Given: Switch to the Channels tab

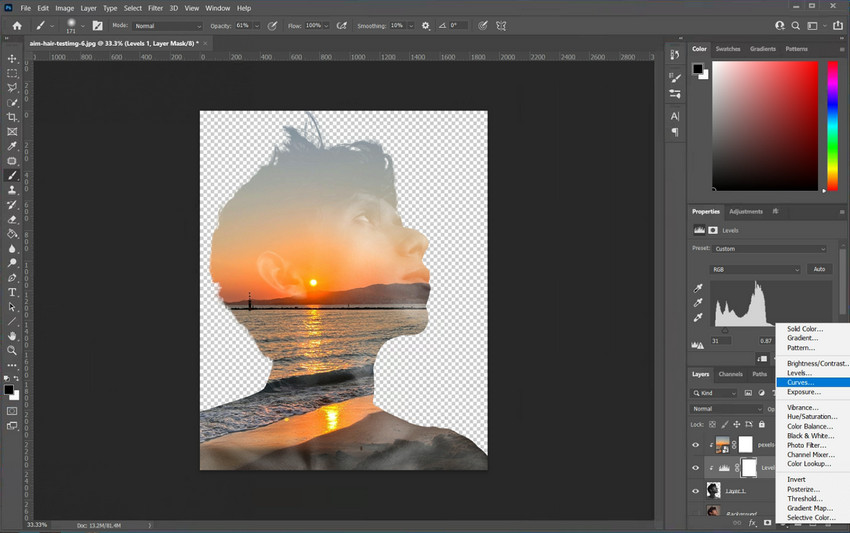Looking at the screenshot, I should 730,374.
